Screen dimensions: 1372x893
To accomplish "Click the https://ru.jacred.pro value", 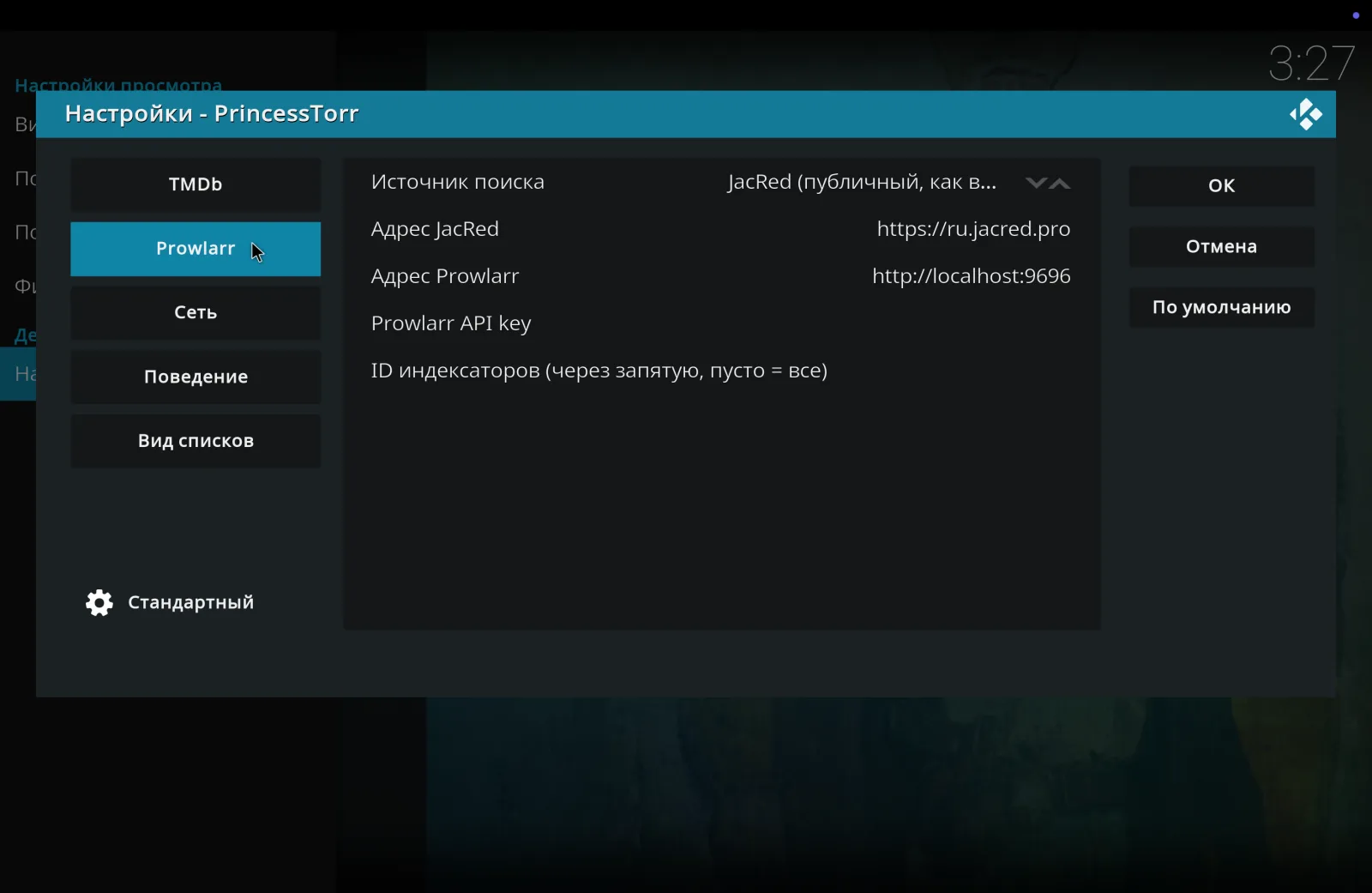I will coord(973,229).
